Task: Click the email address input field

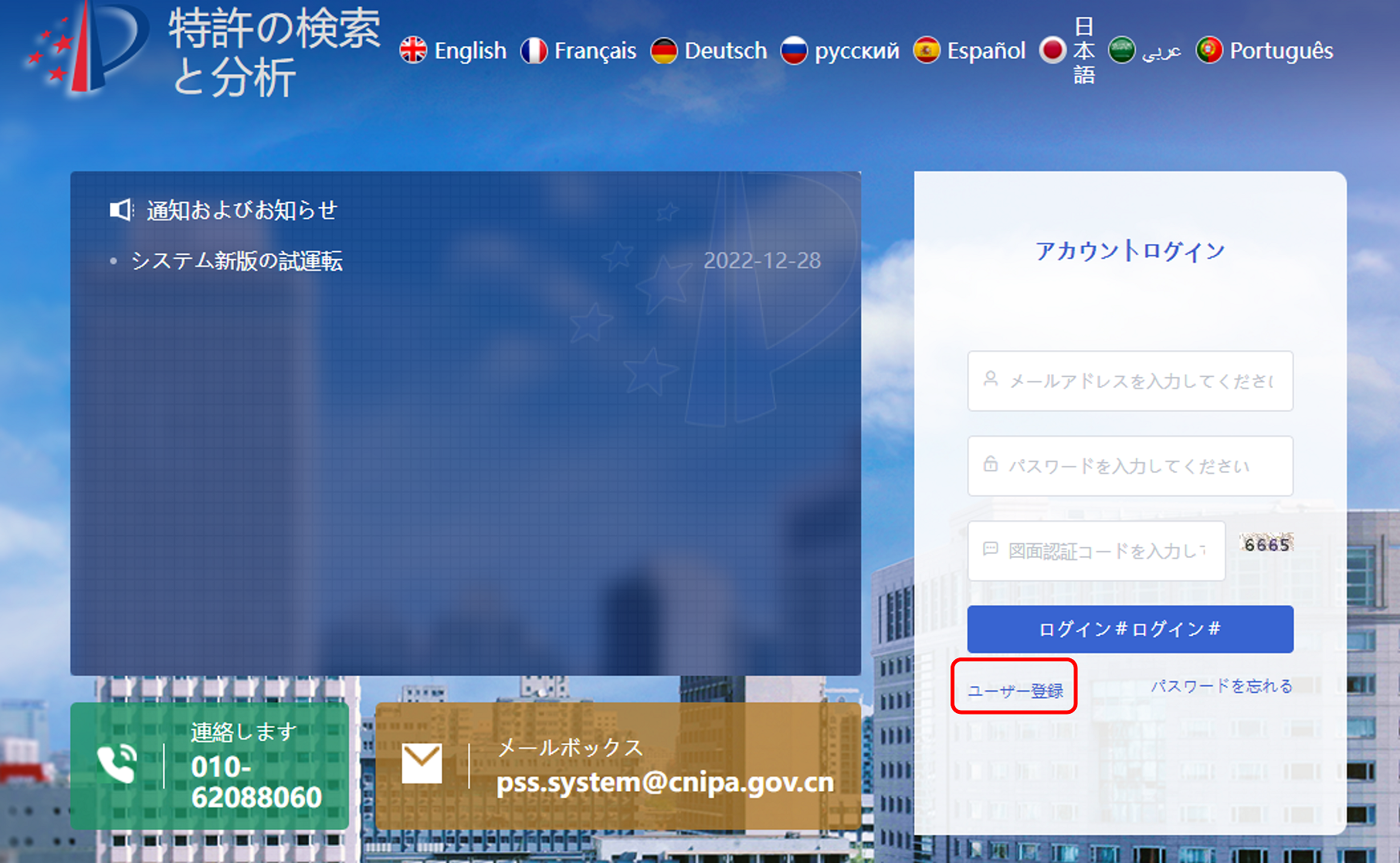Action: pos(1130,381)
